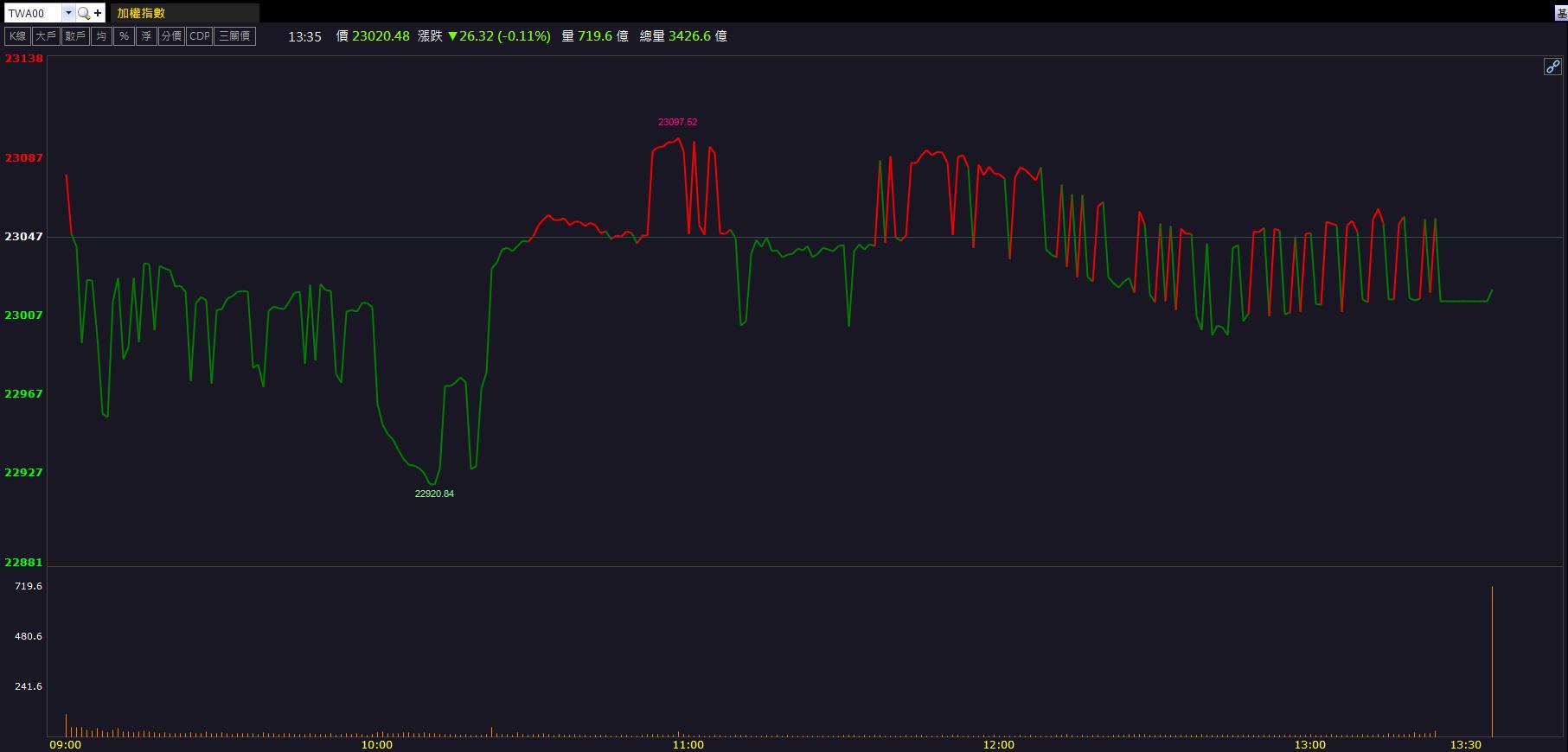Image resolution: width=1568 pixels, height=752 pixels.
Task: Click the CDP button
Action: click(200, 36)
